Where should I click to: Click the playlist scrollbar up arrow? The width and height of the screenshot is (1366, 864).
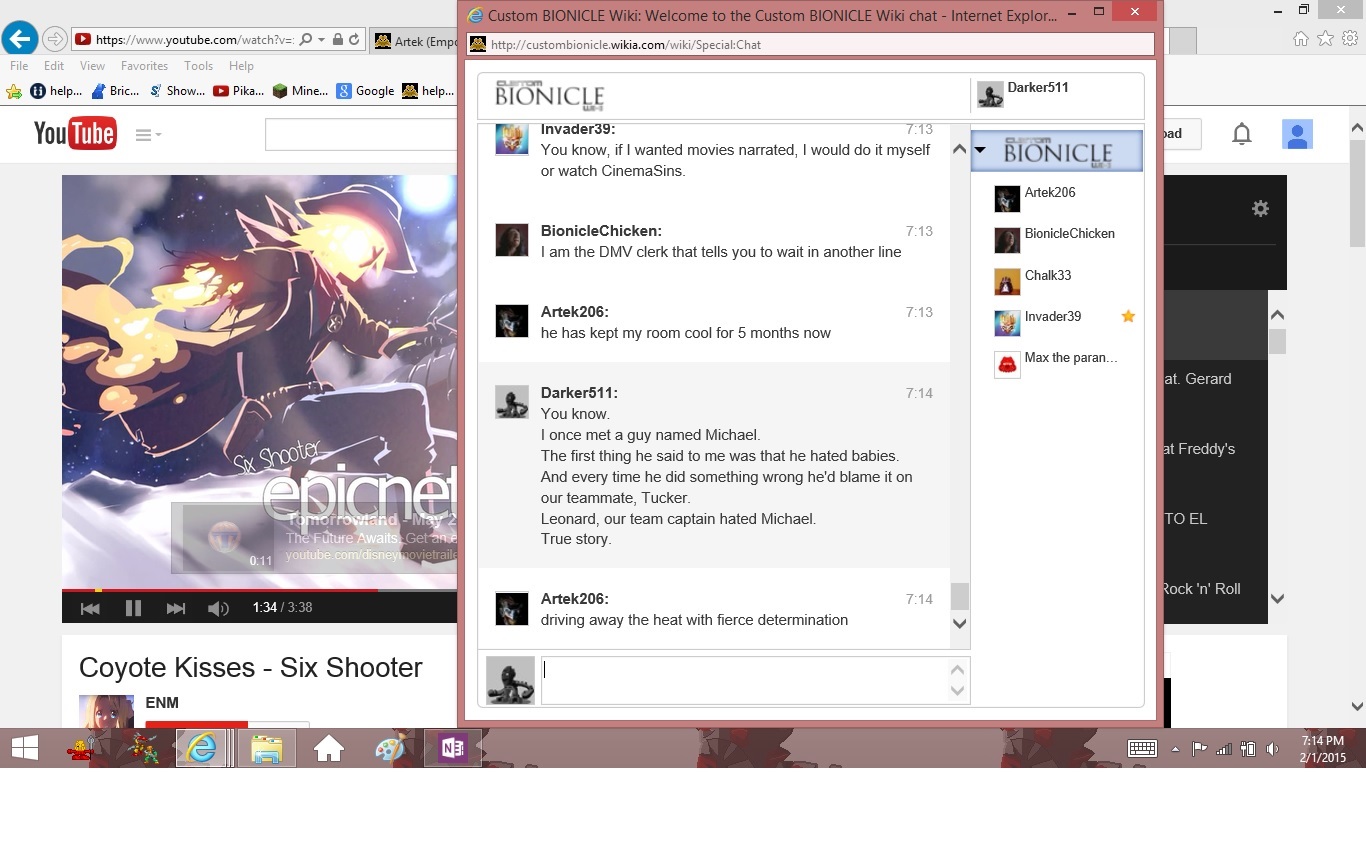(1277, 316)
